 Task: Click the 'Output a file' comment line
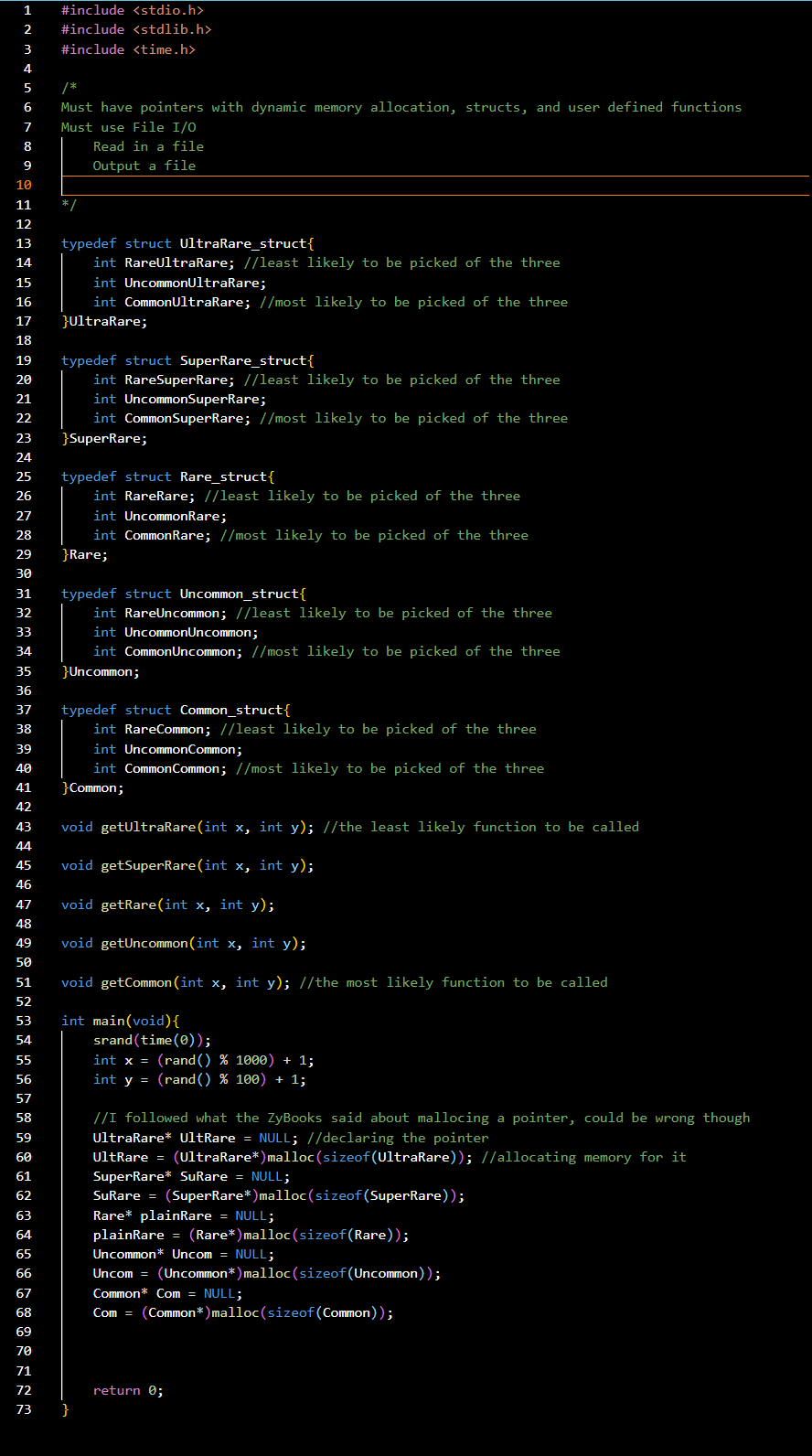144,166
